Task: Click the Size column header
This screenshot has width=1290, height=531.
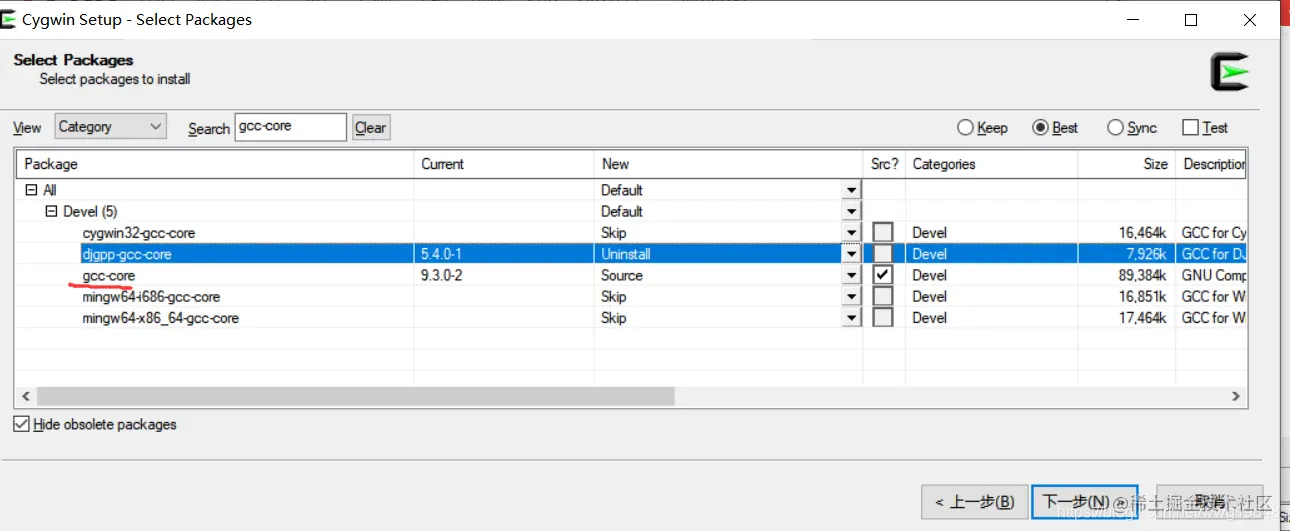Action: tap(1127, 164)
